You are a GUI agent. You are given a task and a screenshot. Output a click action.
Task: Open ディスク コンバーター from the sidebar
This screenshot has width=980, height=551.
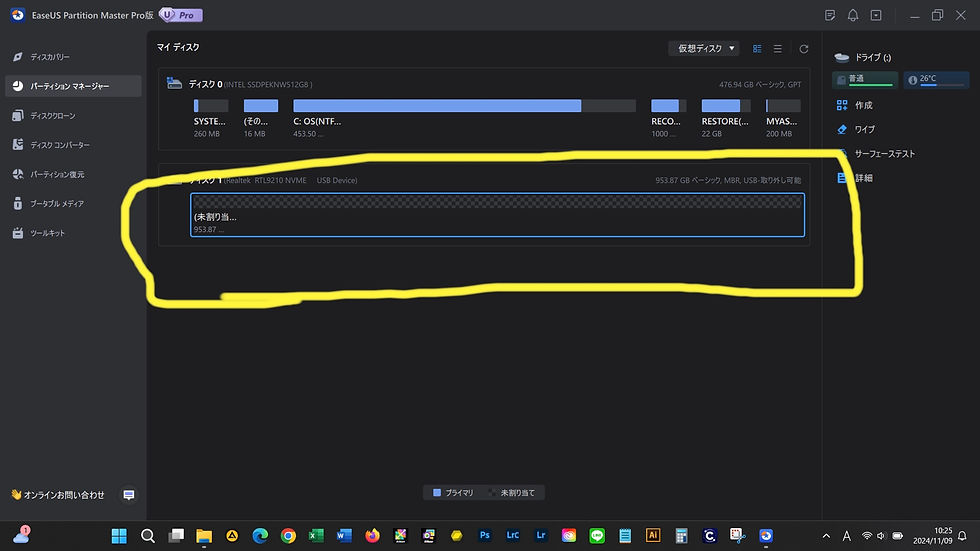coord(72,145)
